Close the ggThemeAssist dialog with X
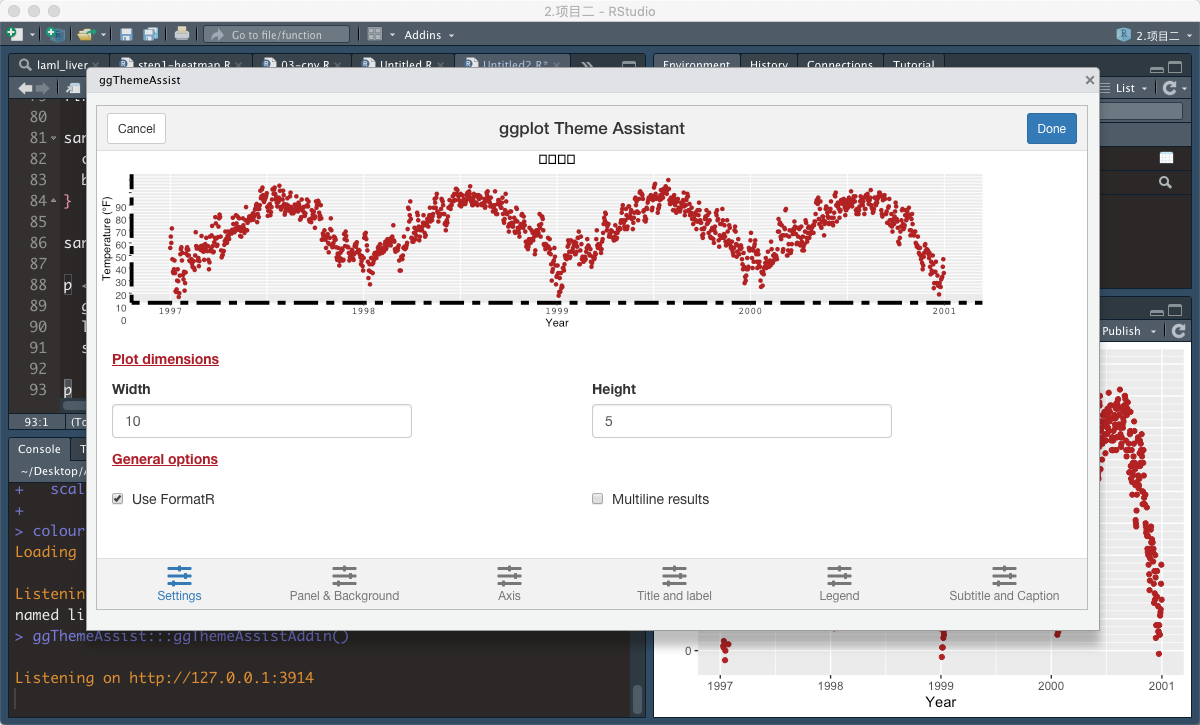The height and width of the screenshot is (725, 1200). pos(1089,80)
